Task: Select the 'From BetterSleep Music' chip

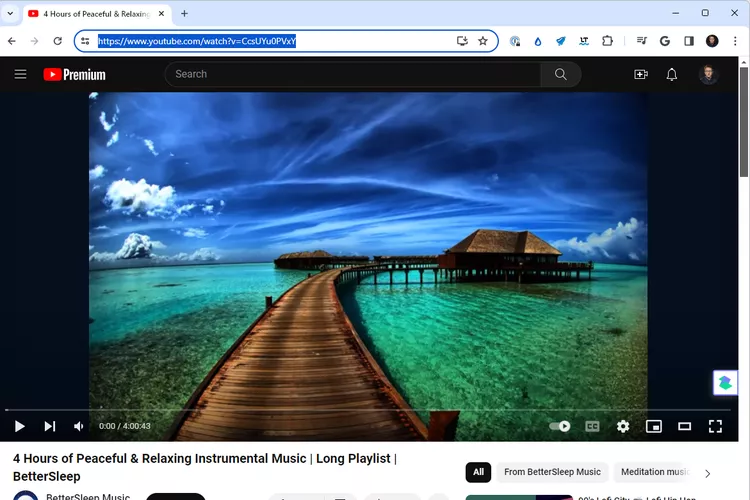Action: (552, 472)
